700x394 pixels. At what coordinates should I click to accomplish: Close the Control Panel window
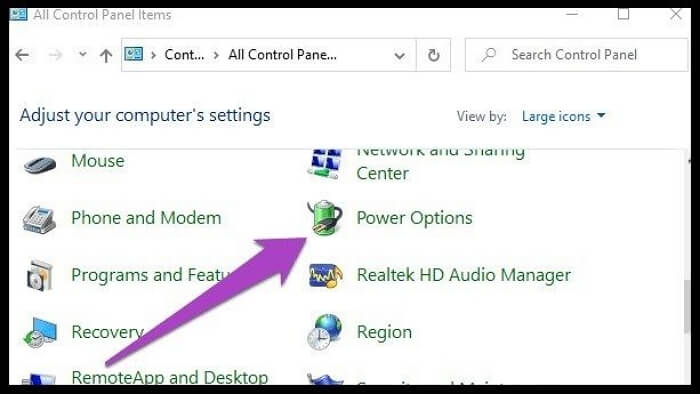click(x=675, y=14)
